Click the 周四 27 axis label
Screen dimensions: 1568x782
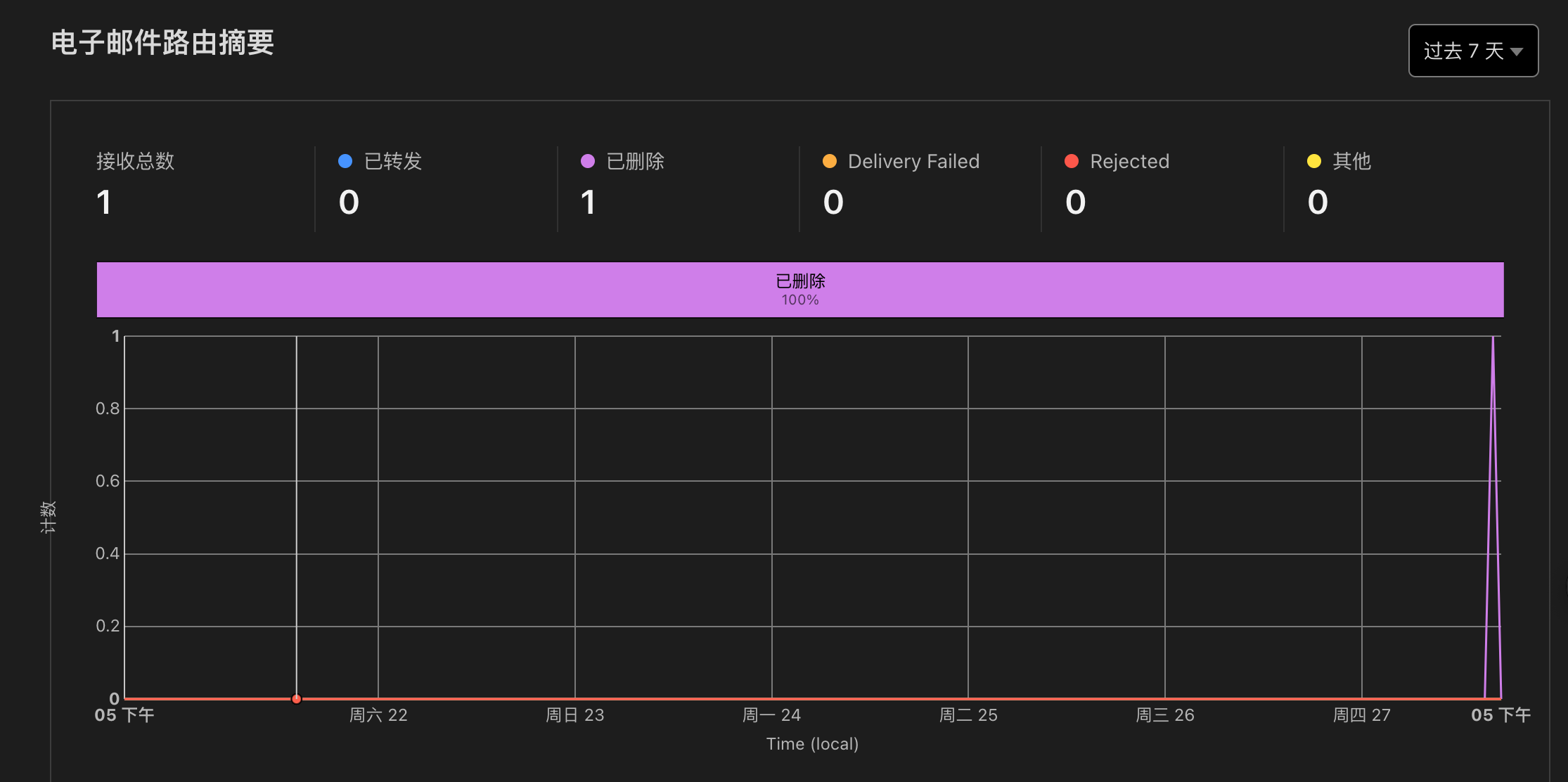click(1362, 715)
